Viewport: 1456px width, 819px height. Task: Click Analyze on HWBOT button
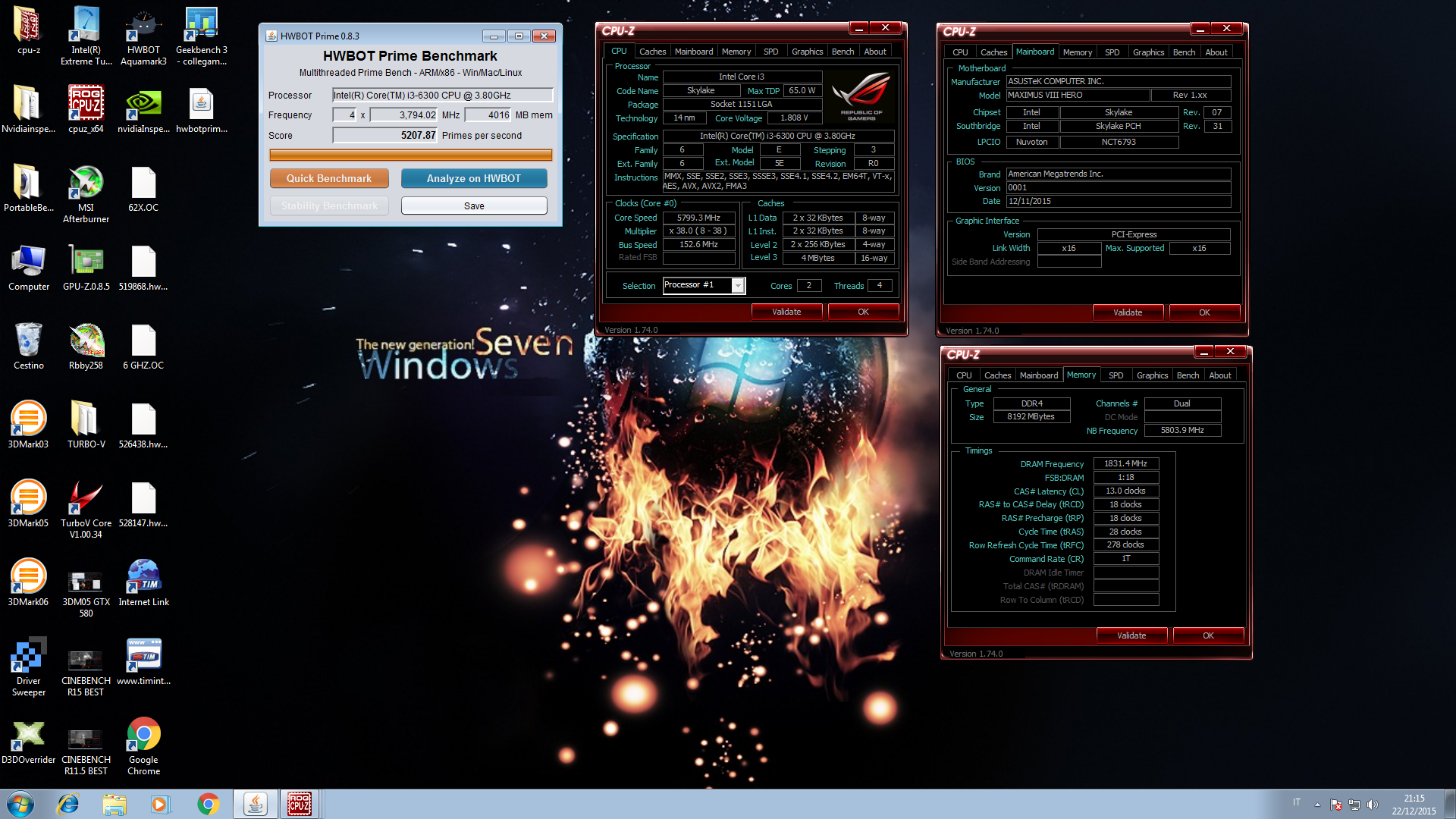474,178
